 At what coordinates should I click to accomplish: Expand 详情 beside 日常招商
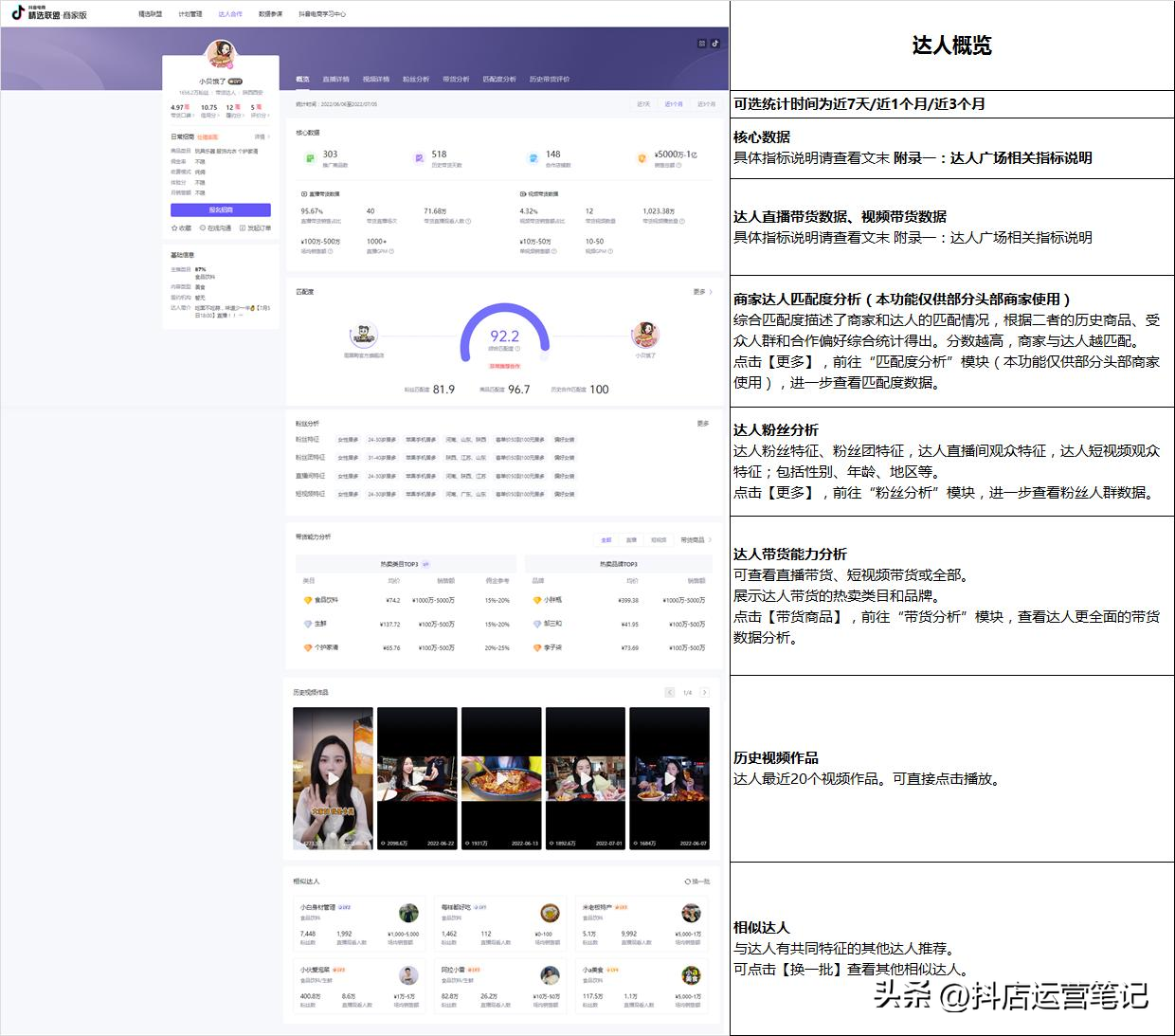(x=261, y=136)
